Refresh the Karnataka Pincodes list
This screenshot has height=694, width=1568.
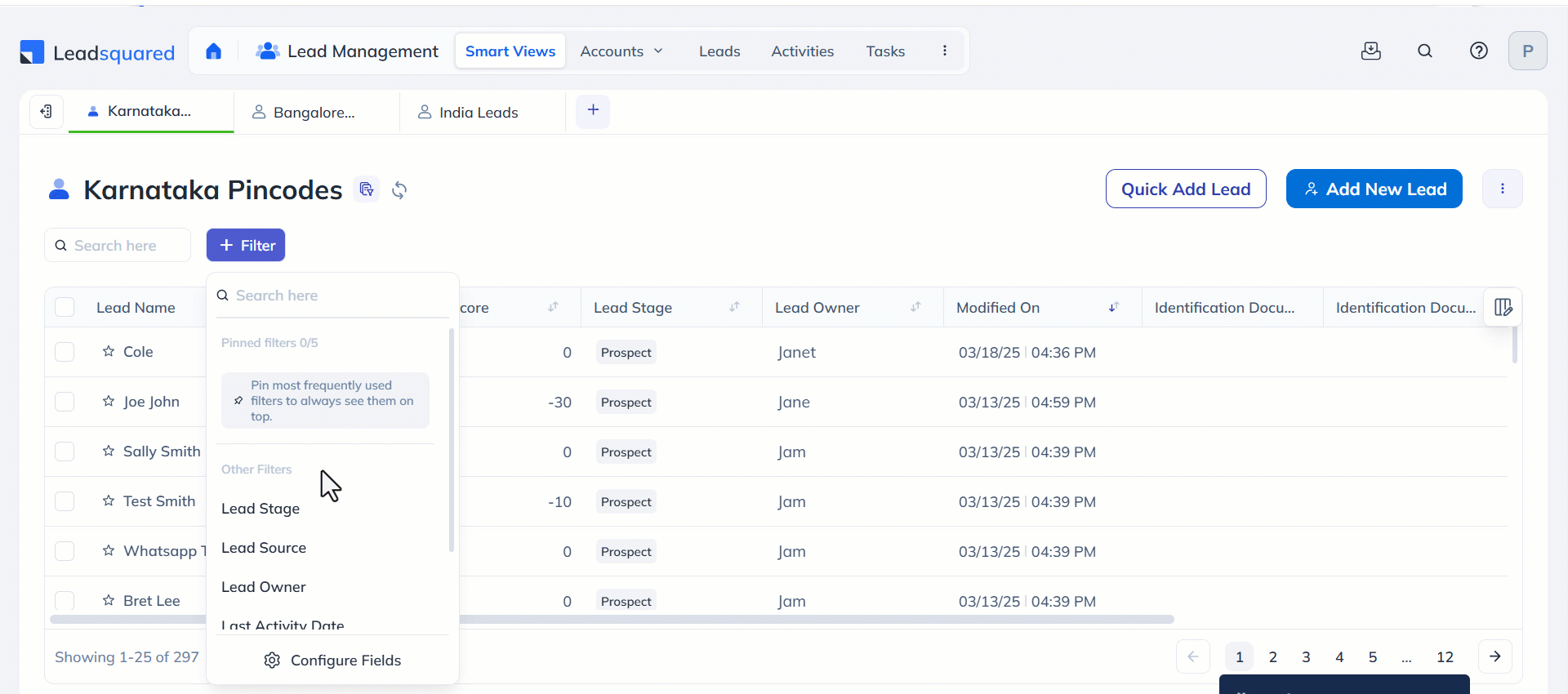399,190
